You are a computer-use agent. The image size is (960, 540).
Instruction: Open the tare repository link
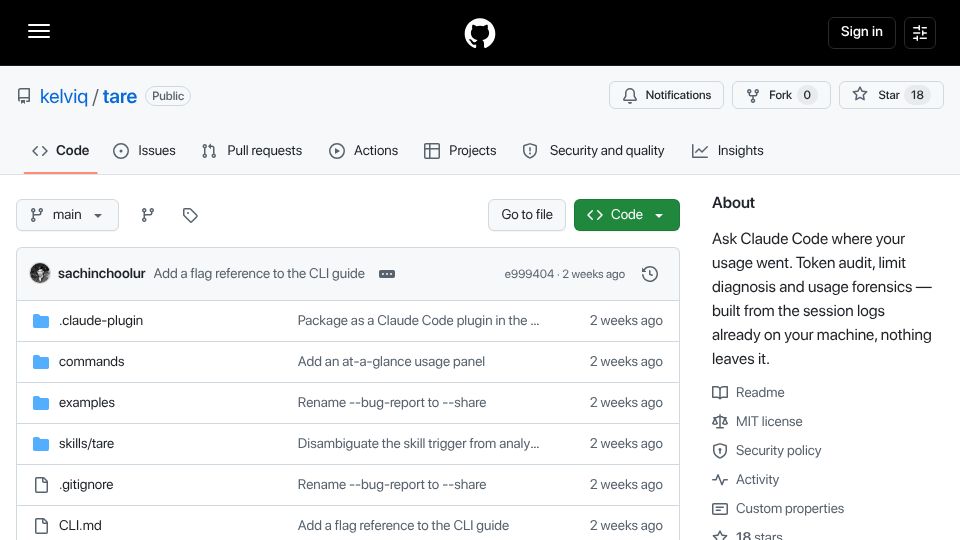pos(119,96)
